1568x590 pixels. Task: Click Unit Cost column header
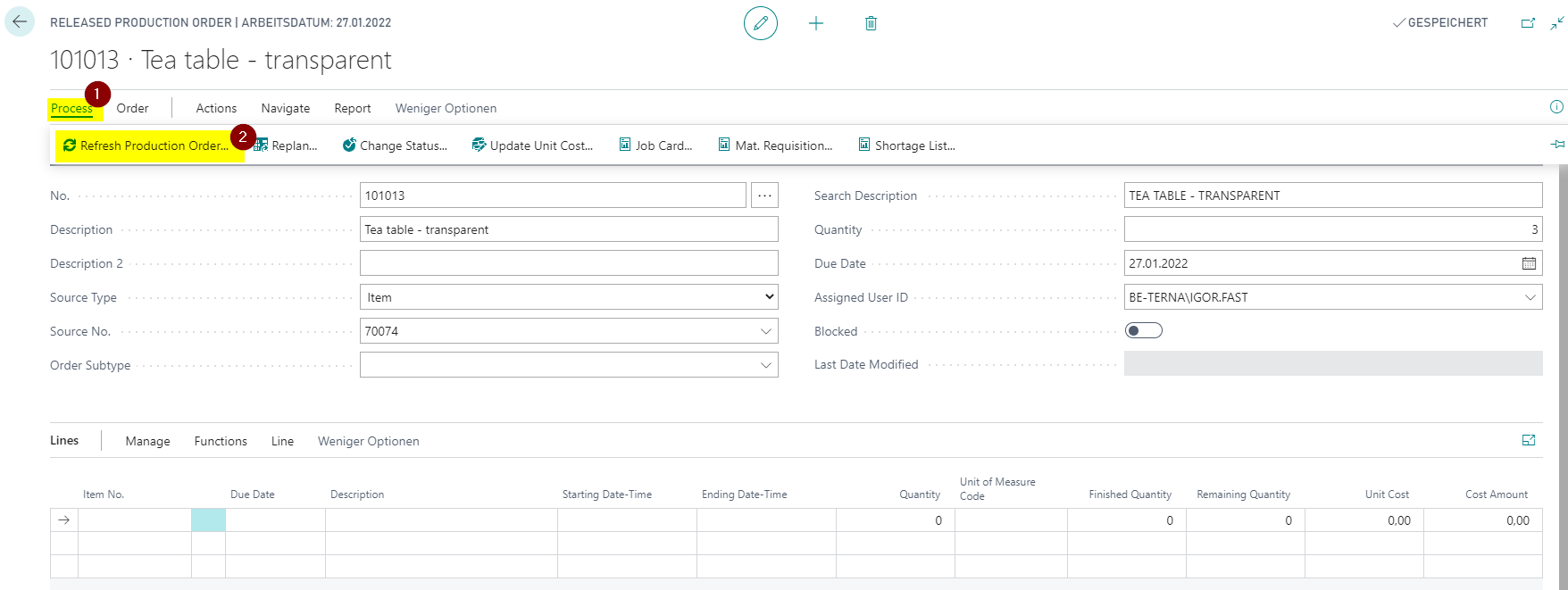(x=1387, y=494)
